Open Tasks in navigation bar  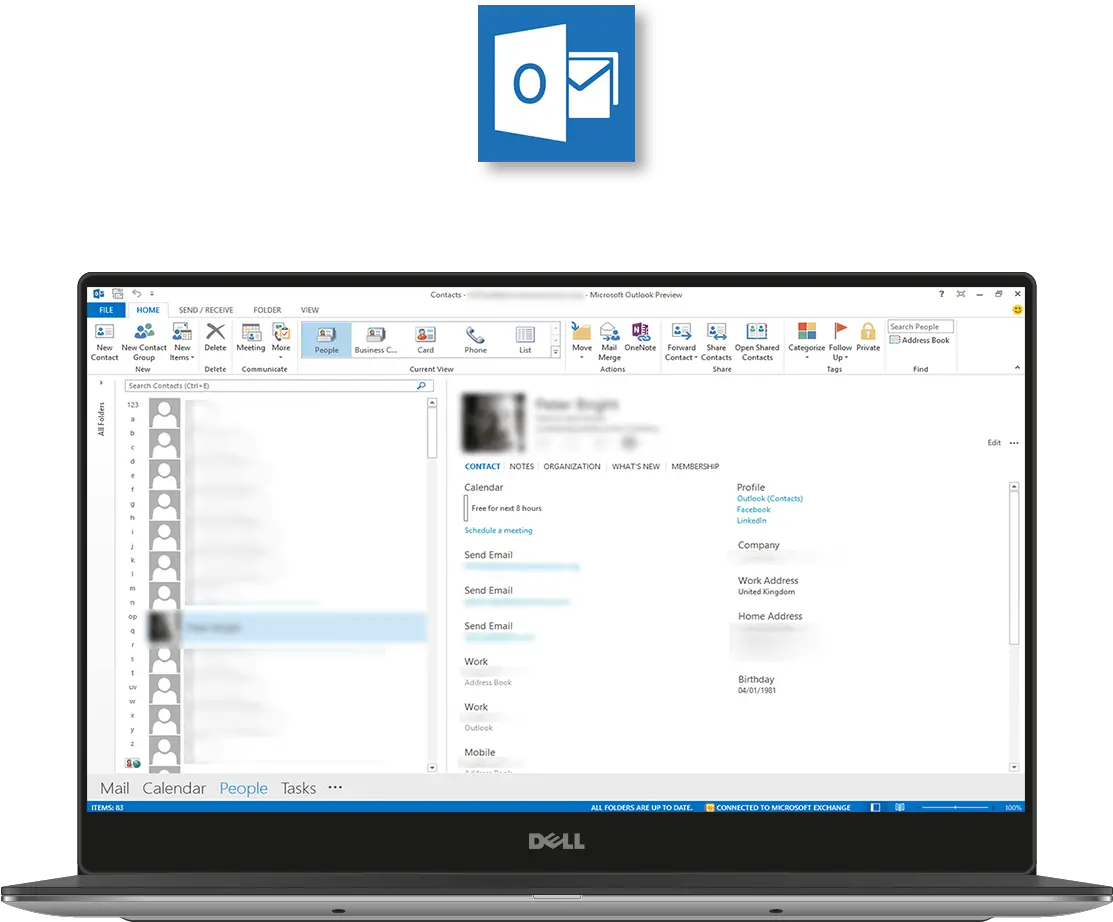pos(298,788)
